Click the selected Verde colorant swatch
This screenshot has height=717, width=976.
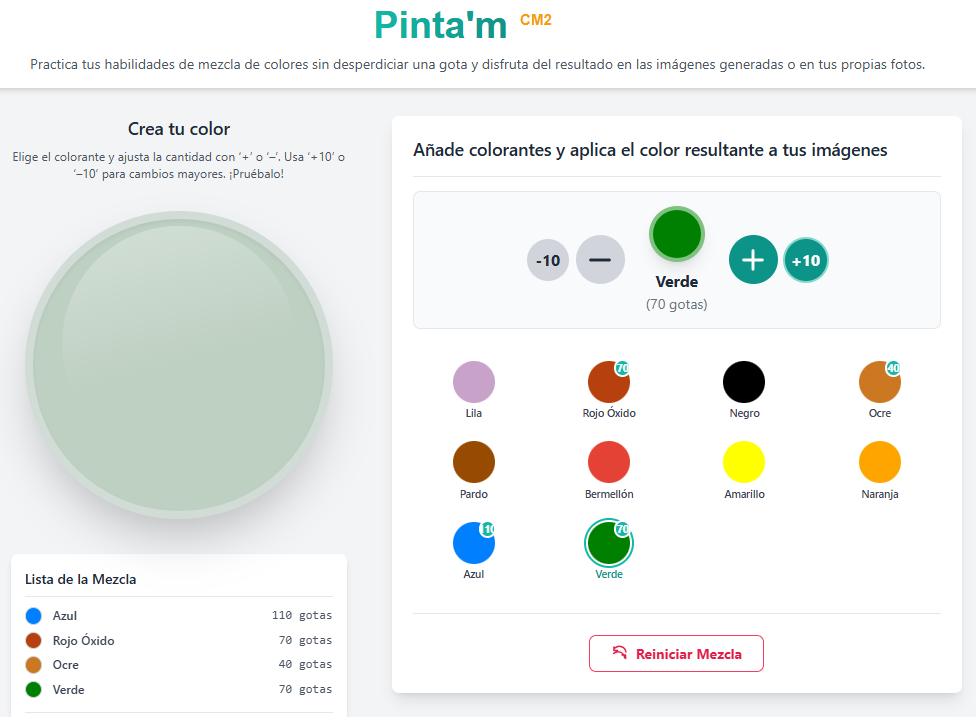(x=609, y=543)
